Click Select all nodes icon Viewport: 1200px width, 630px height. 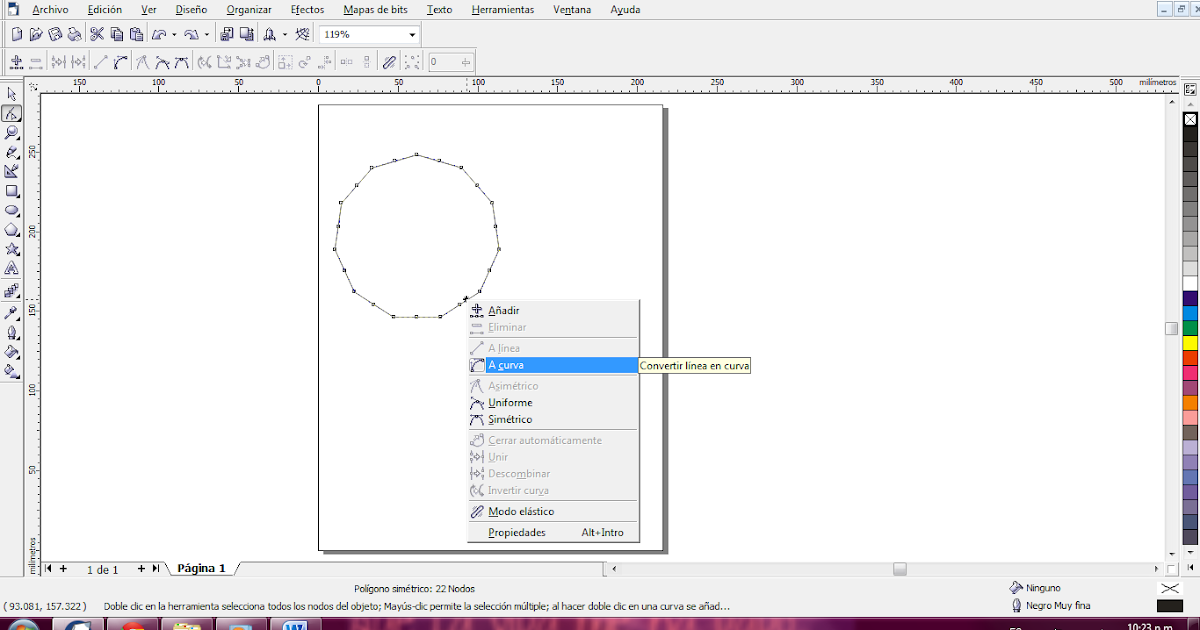point(411,62)
